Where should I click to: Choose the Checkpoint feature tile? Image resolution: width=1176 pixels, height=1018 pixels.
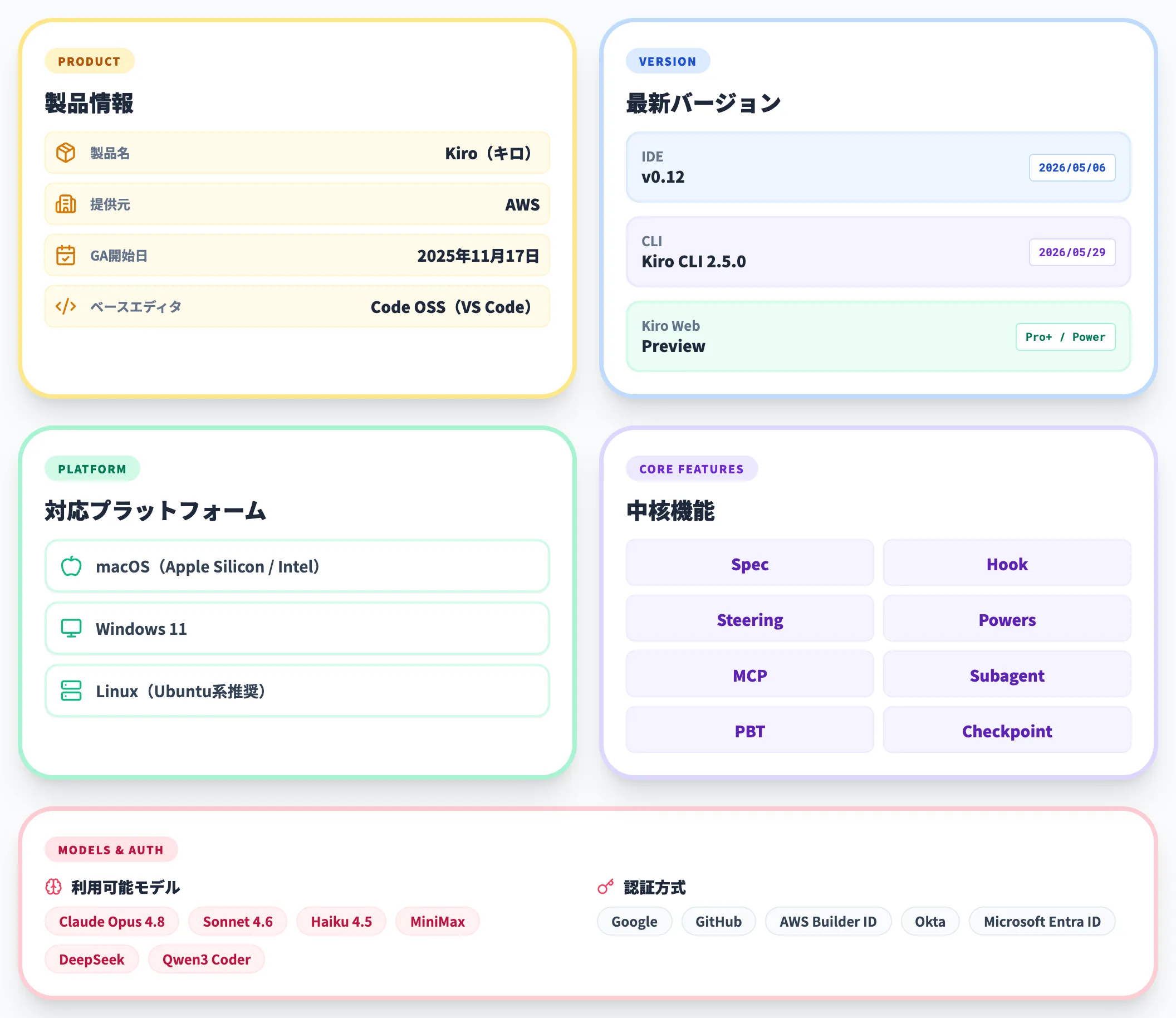point(1007,730)
